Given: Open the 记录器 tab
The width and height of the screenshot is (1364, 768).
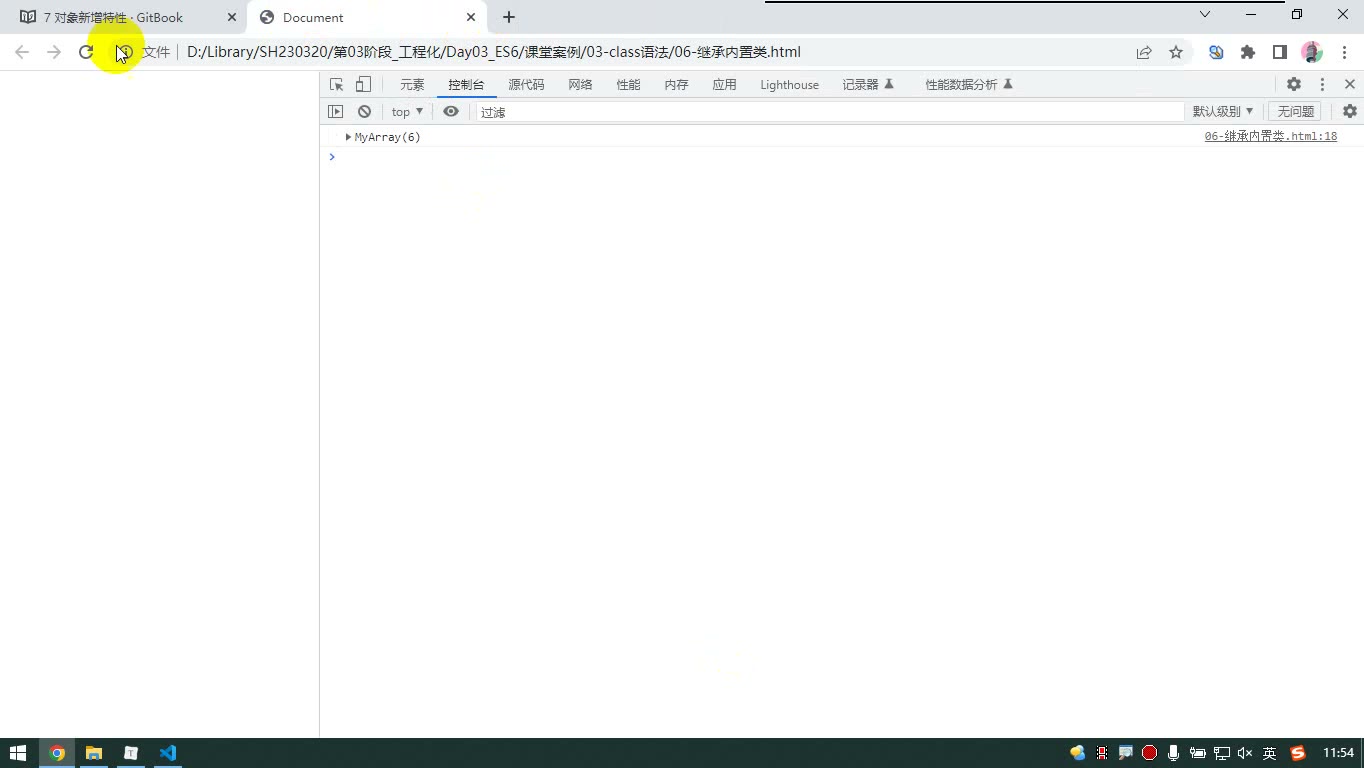Looking at the screenshot, I should pyautogui.click(x=867, y=85).
